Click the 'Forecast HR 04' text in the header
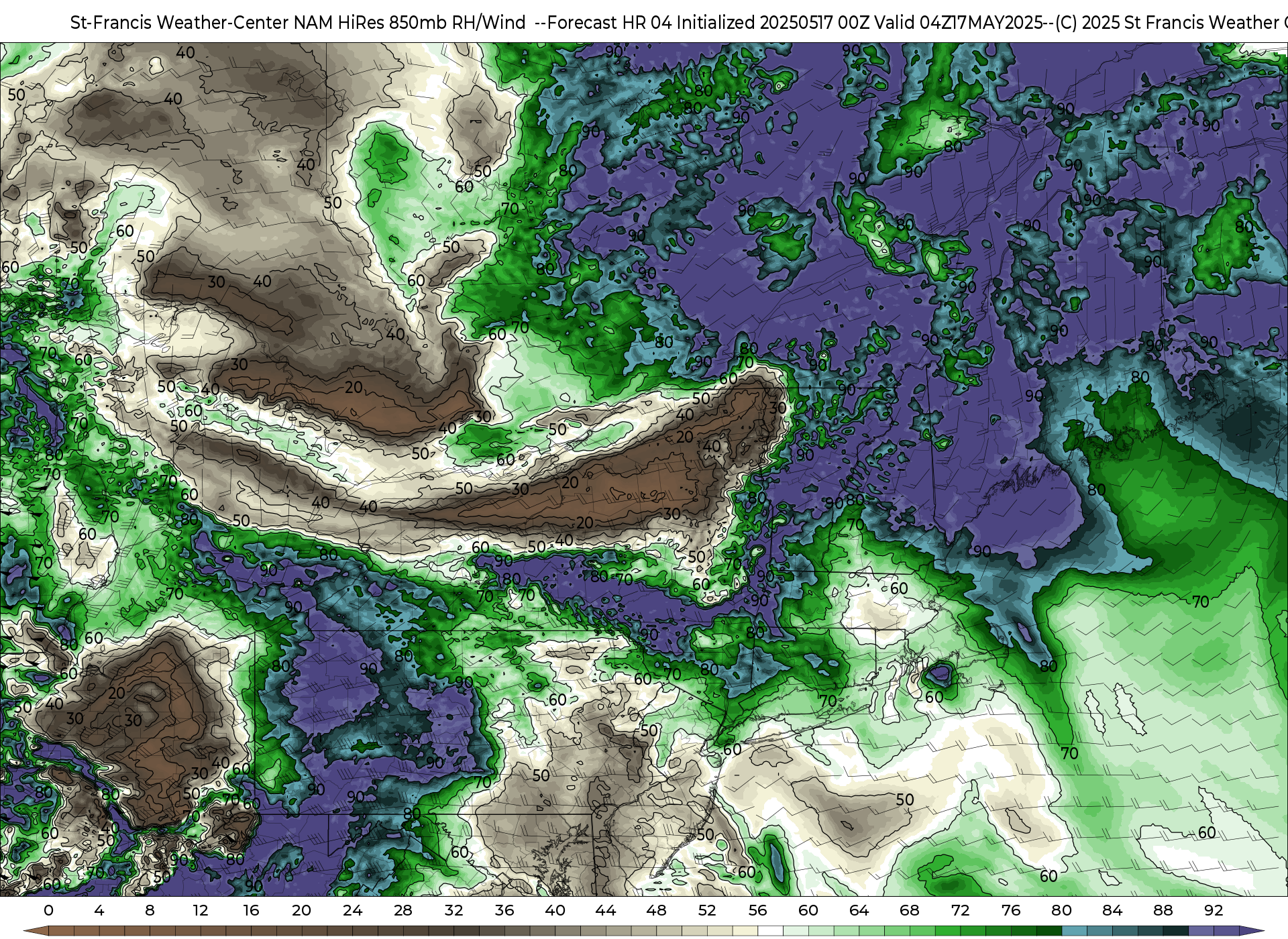Screen dimensions: 1288x939 coord(610,23)
